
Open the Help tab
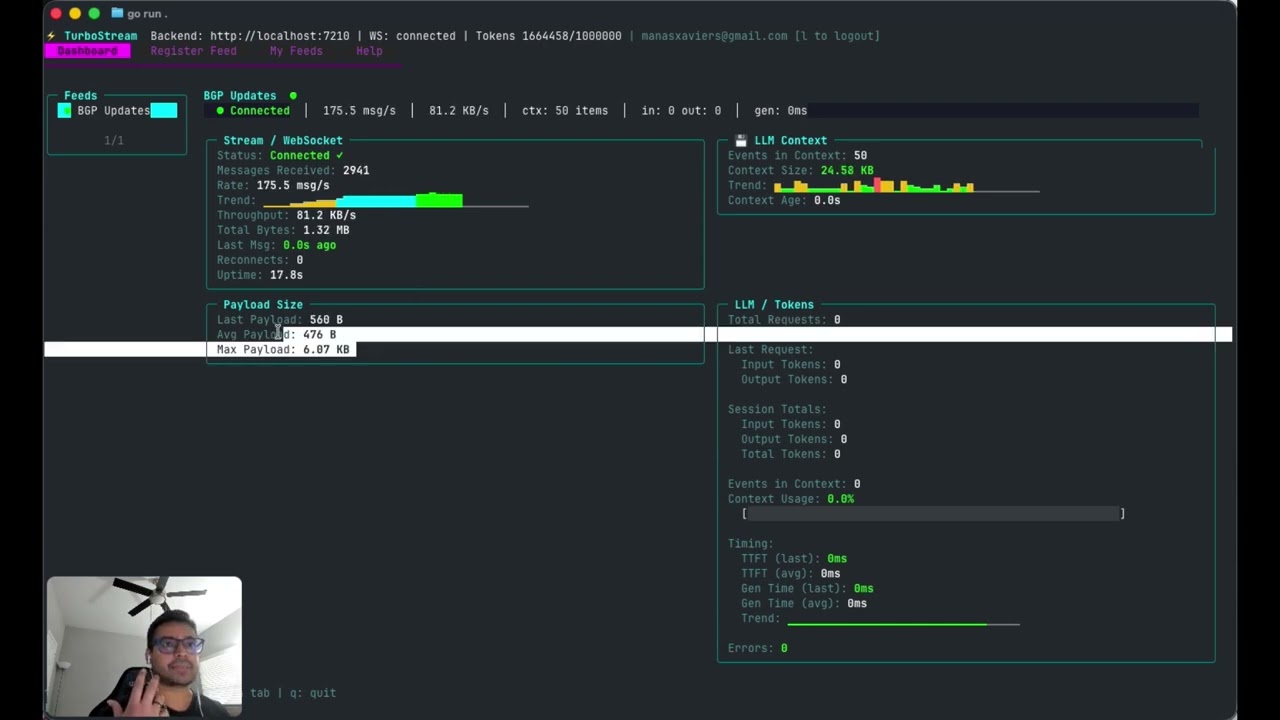[369, 51]
